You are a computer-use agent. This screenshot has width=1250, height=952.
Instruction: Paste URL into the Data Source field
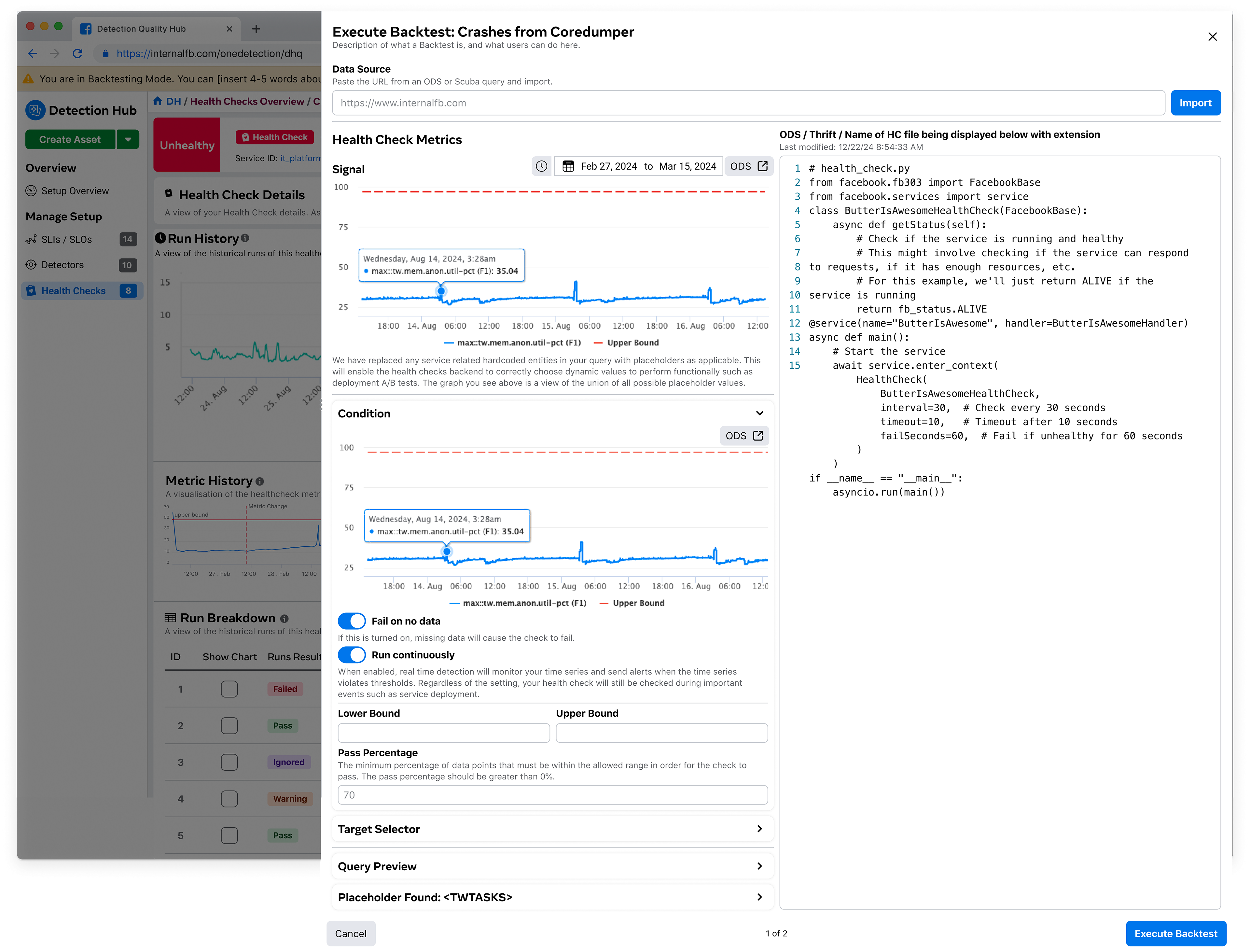click(748, 103)
